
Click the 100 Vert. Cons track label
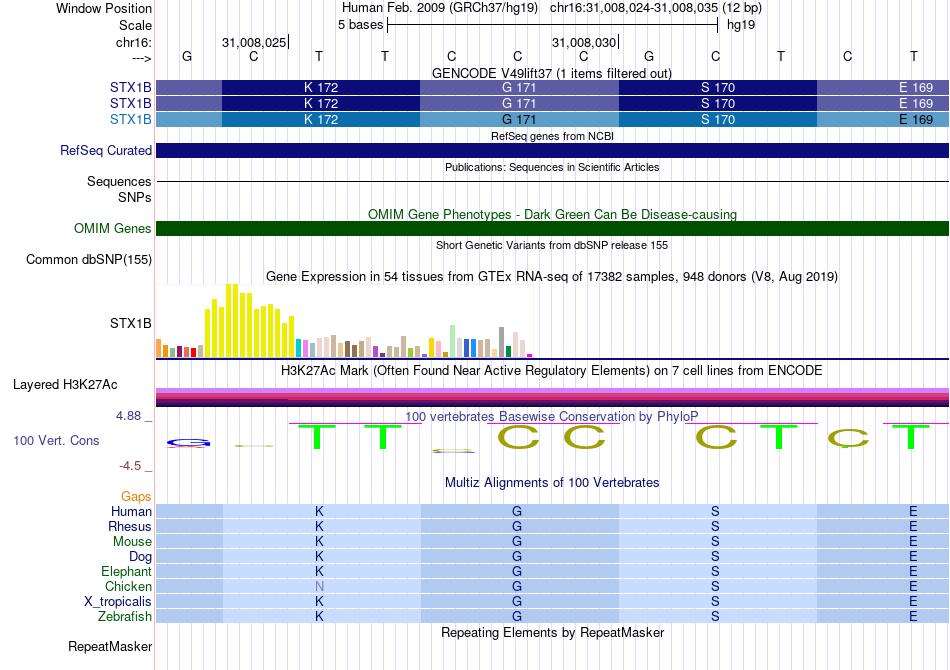pyautogui.click(x=56, y=440)
